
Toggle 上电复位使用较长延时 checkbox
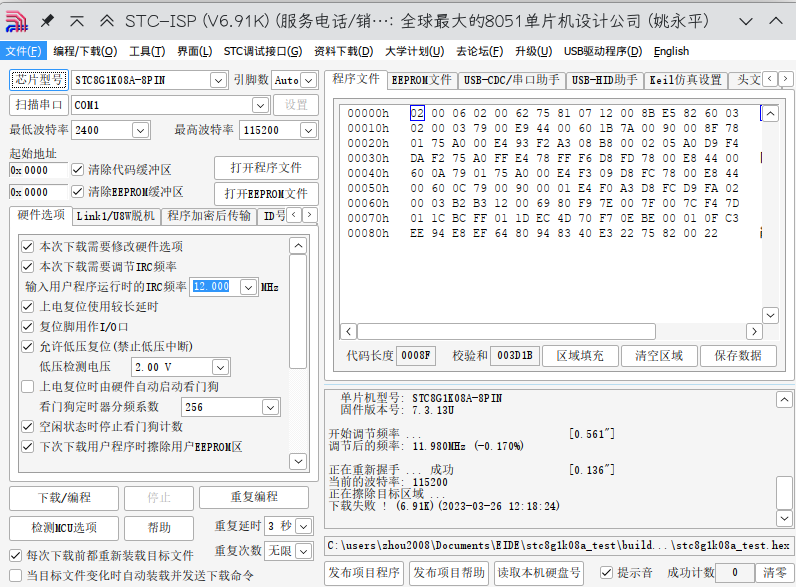(x=27, y=307)
